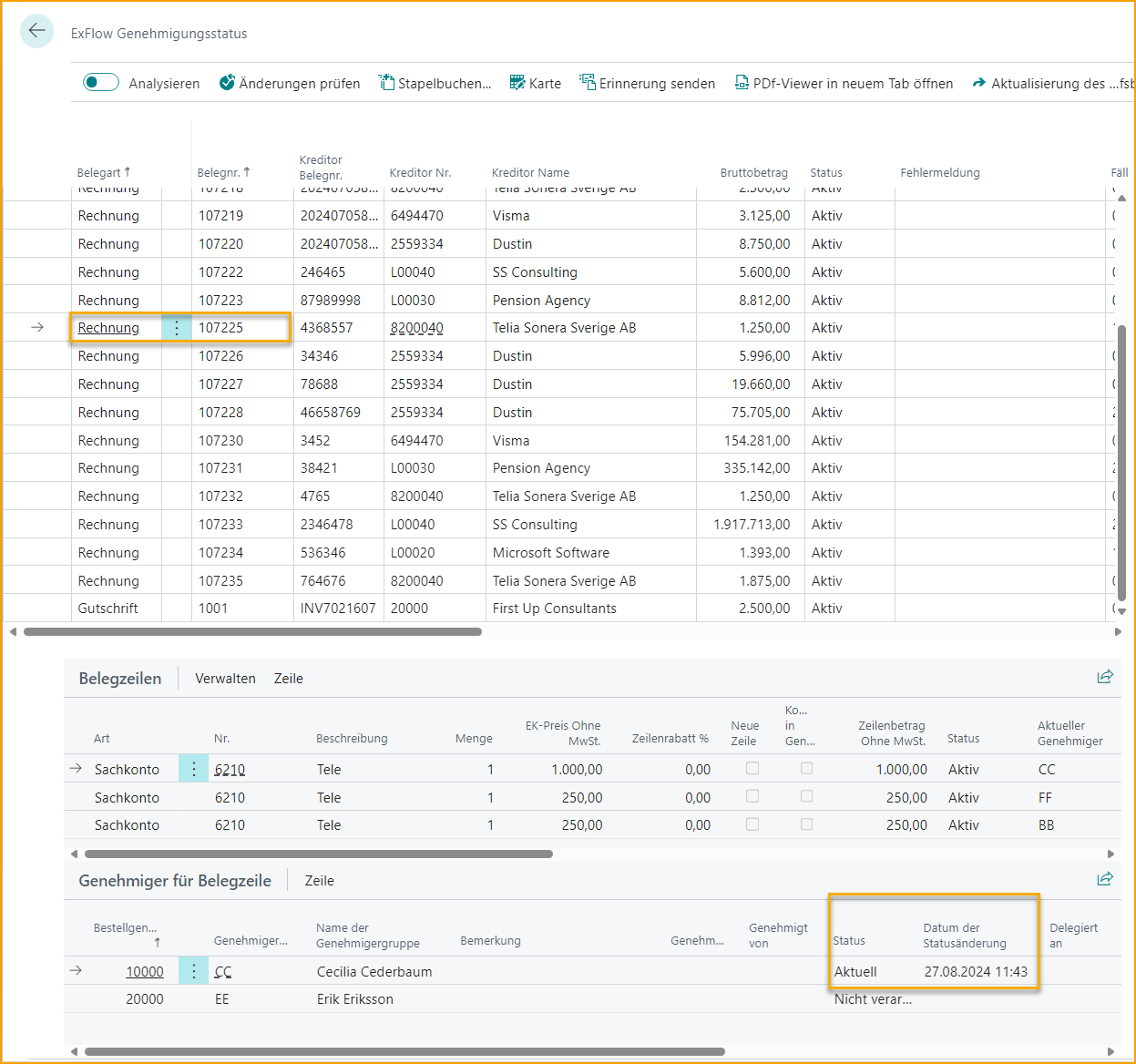Open the ellipsis menu next to approver CC
Viewport: 1136px width, 1064px height.
tap(192, 971)
